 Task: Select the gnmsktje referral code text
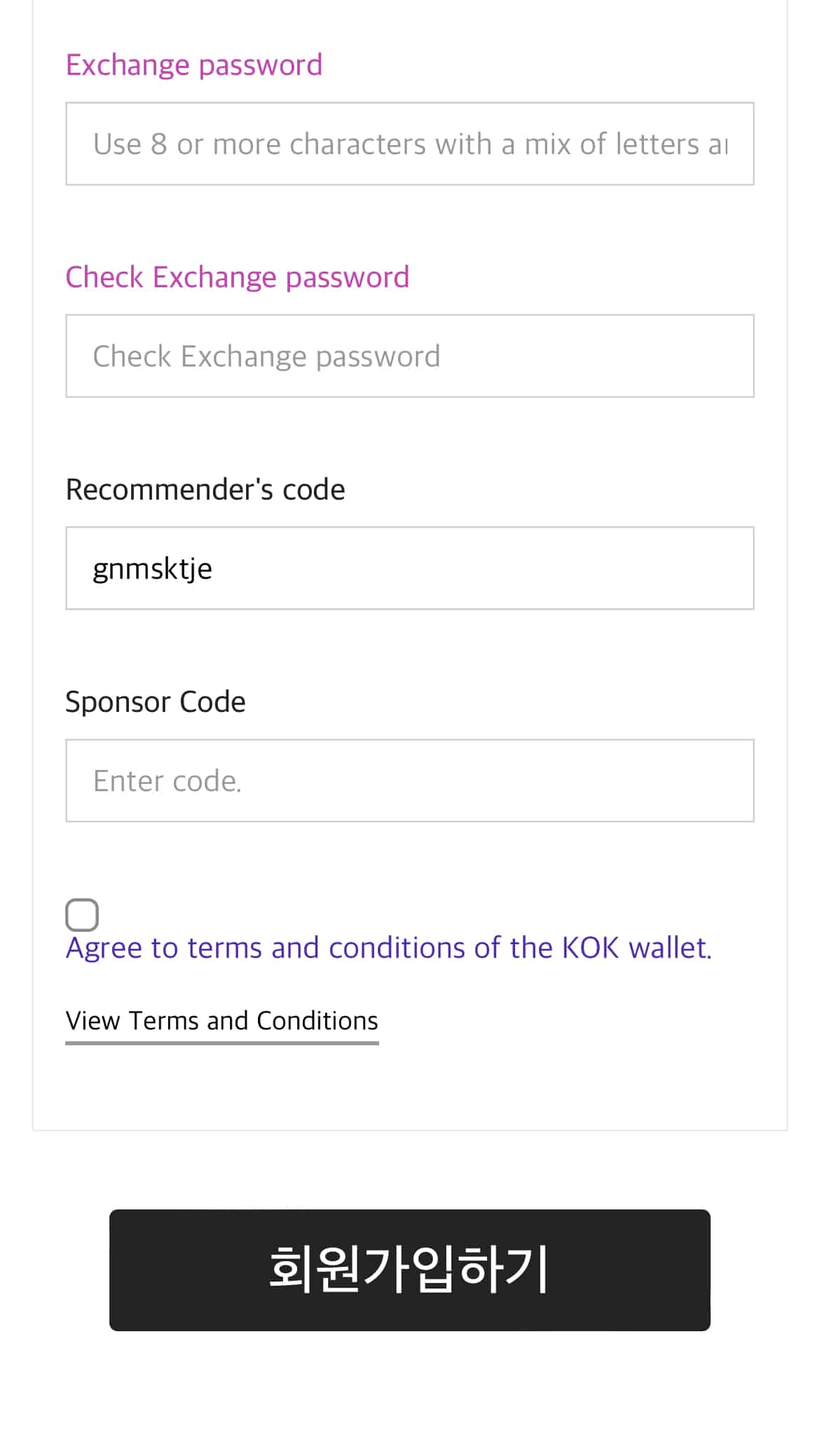point(152,568)
